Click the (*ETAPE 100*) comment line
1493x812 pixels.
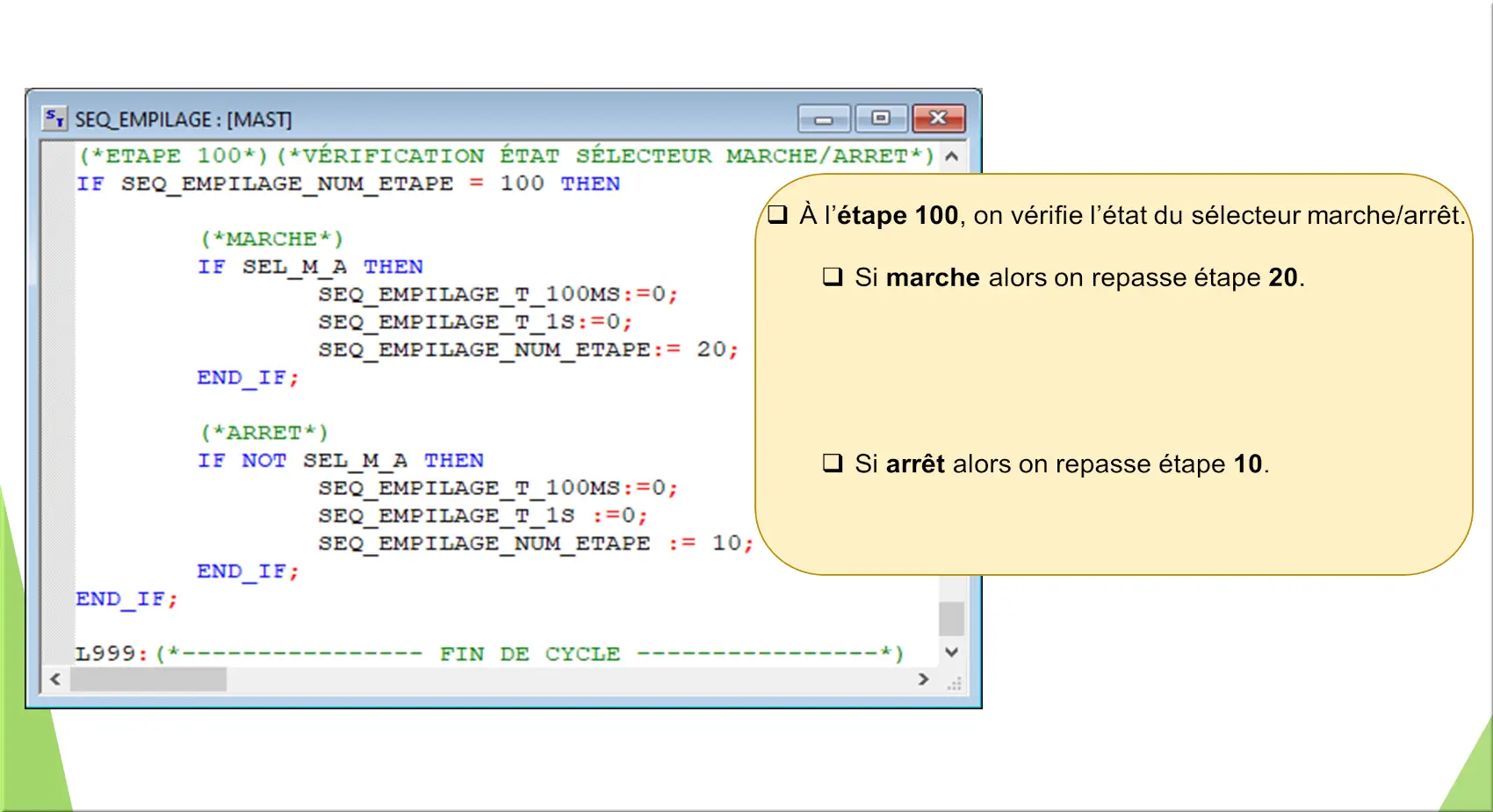tap(506, 155)
